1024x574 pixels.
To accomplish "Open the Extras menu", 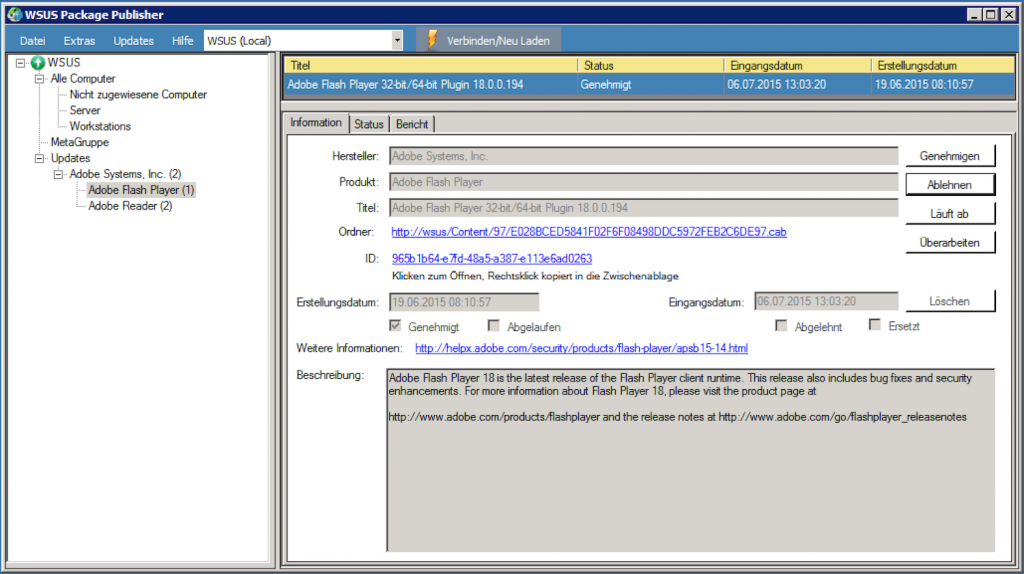I will (x=79, y=40).
